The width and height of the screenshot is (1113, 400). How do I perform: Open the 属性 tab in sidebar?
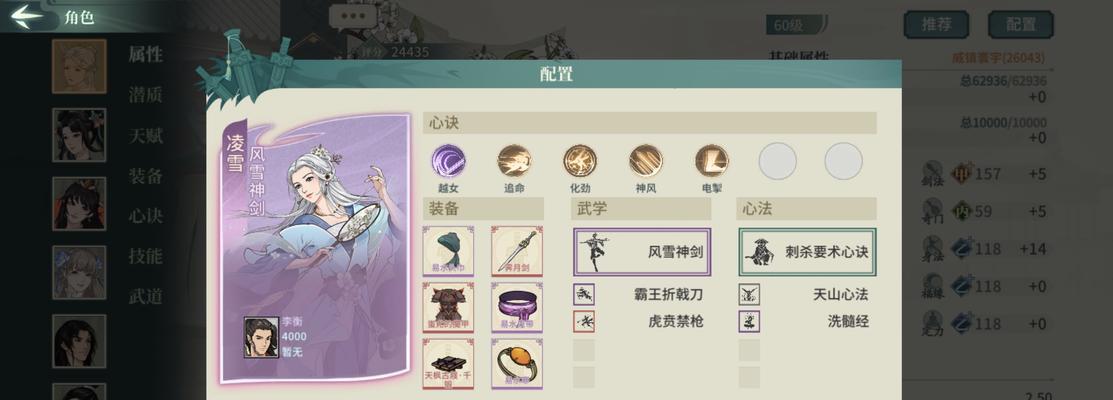146,55
